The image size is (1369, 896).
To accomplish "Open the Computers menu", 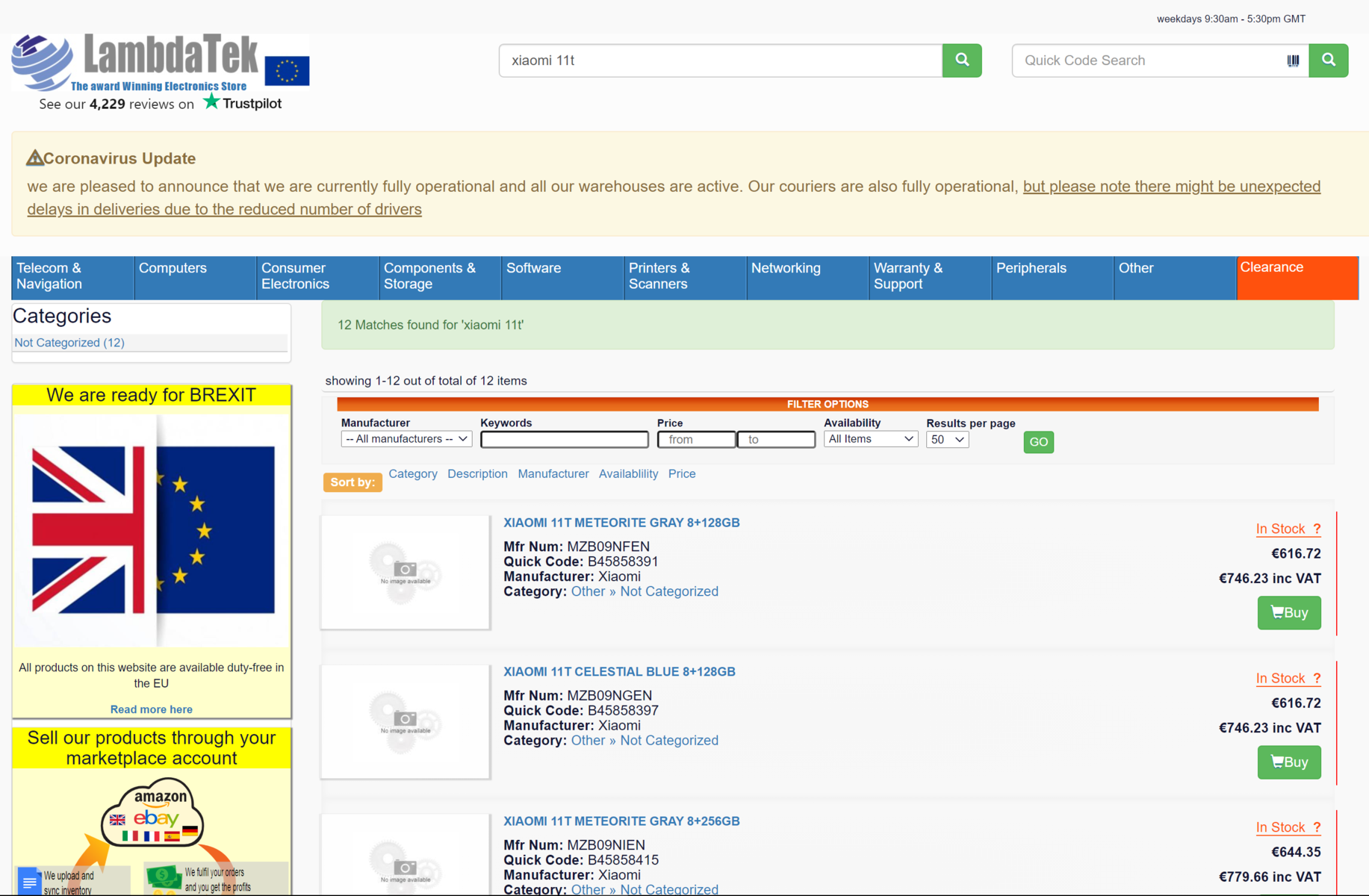I will pyautogui.click(x=195, y=278).
